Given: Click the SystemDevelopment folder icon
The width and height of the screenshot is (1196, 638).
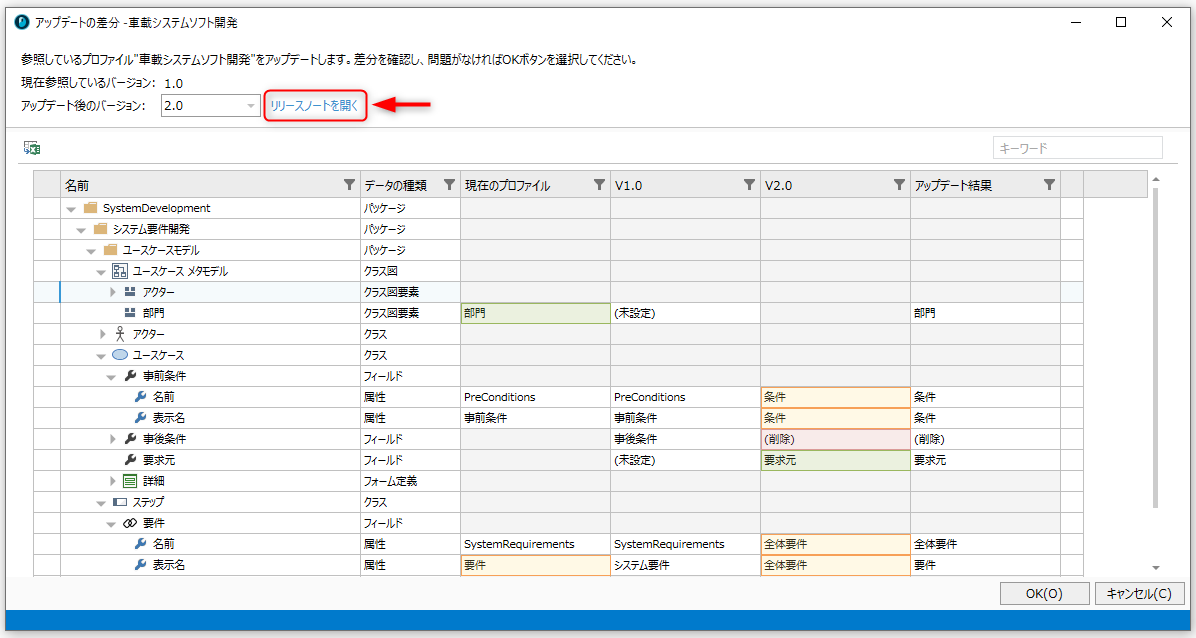Looking at the screenshot, I should [91, 208].
